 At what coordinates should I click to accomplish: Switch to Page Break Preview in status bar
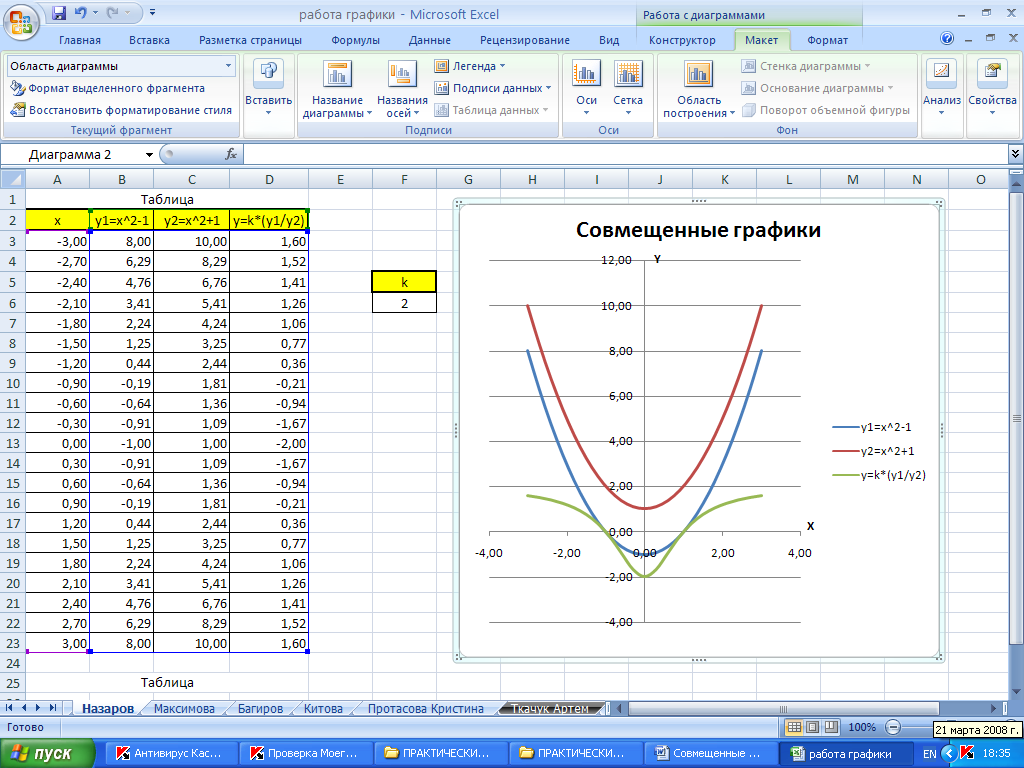[x=831, y=727]
